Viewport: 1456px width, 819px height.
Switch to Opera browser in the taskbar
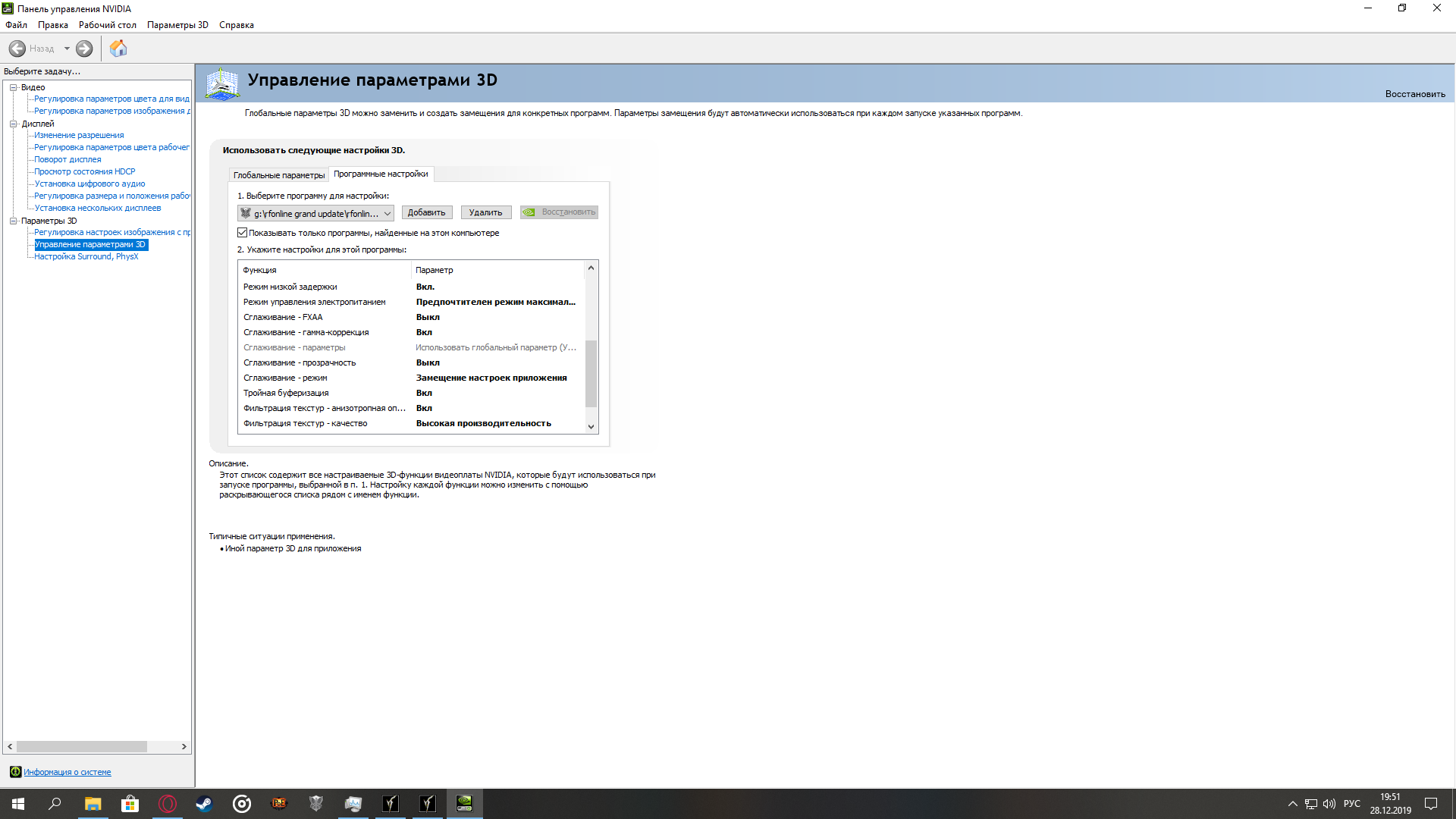167,804
